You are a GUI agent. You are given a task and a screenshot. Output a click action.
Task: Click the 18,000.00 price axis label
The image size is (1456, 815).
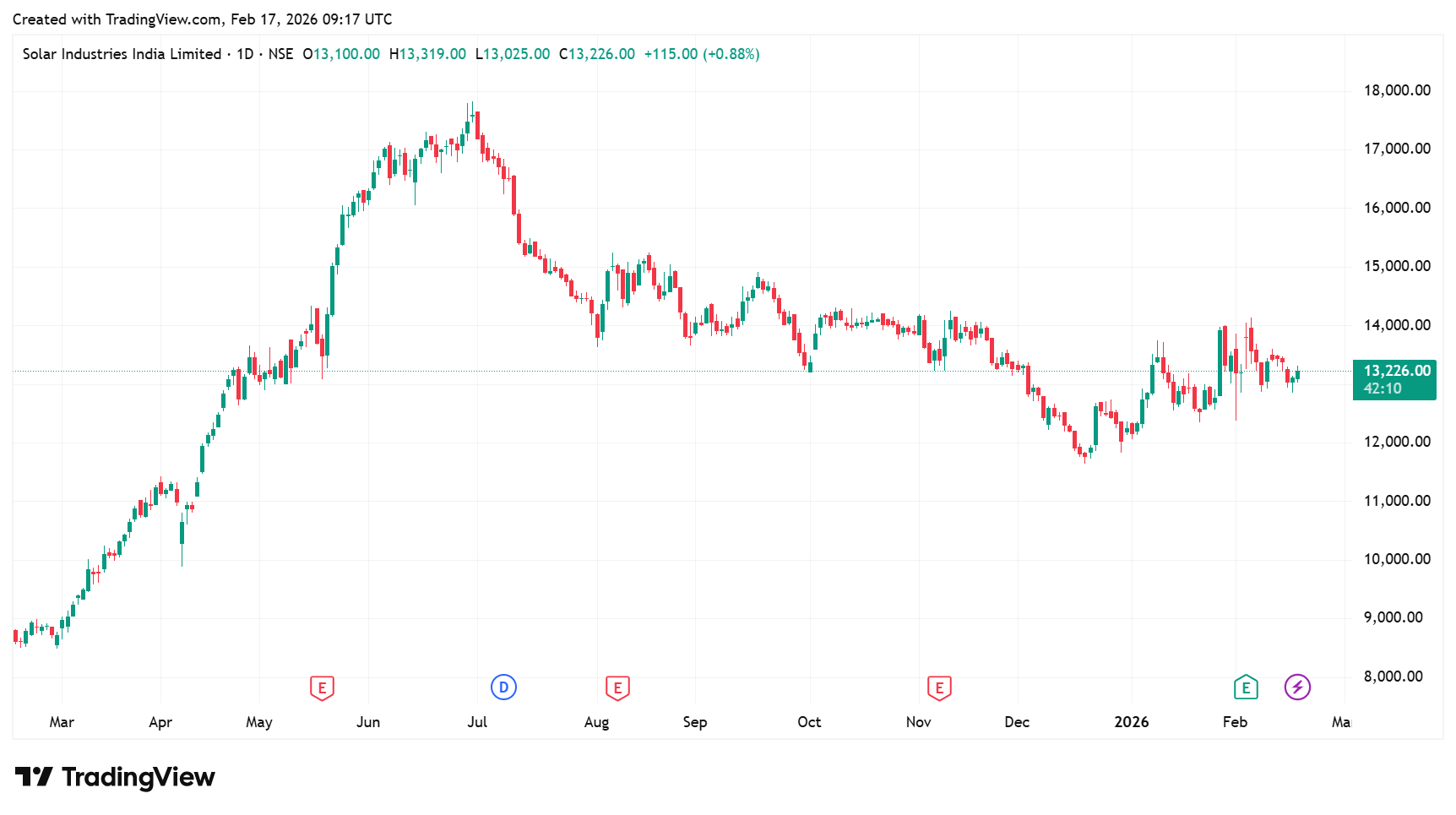coord(1397,90)
